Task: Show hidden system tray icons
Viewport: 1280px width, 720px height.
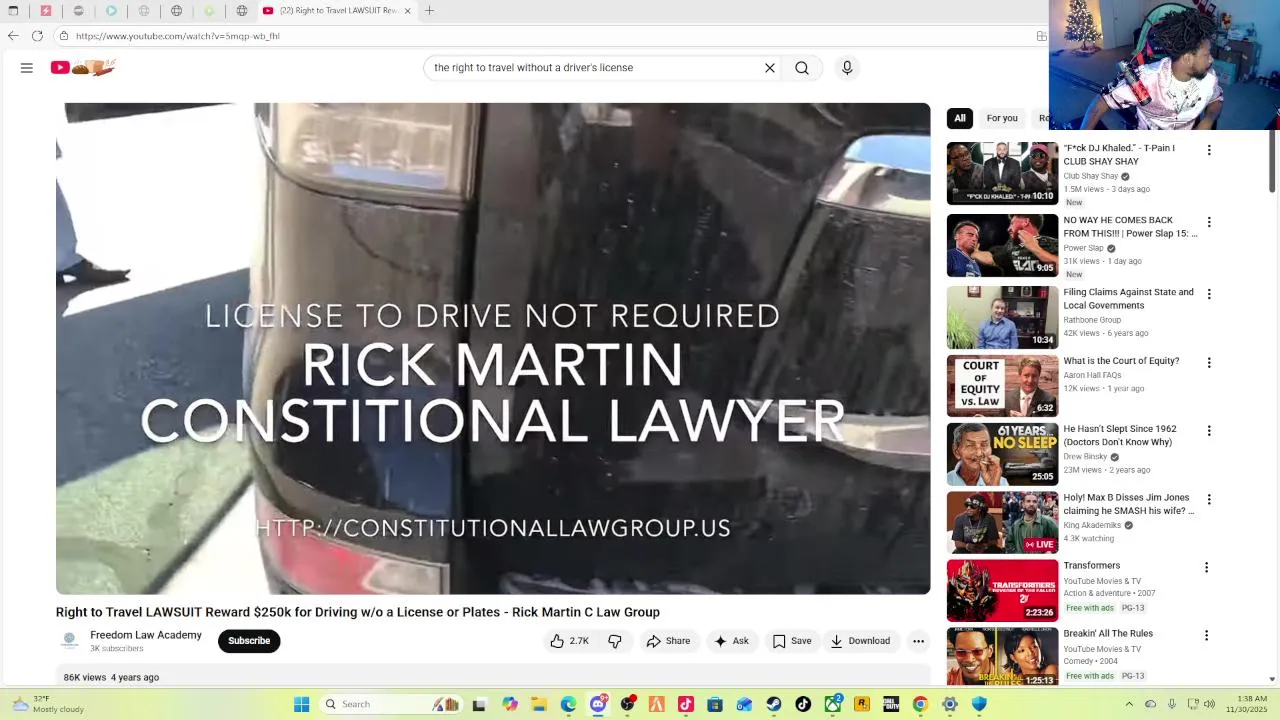Action: pyautogui.click(x=1130, y=704)
